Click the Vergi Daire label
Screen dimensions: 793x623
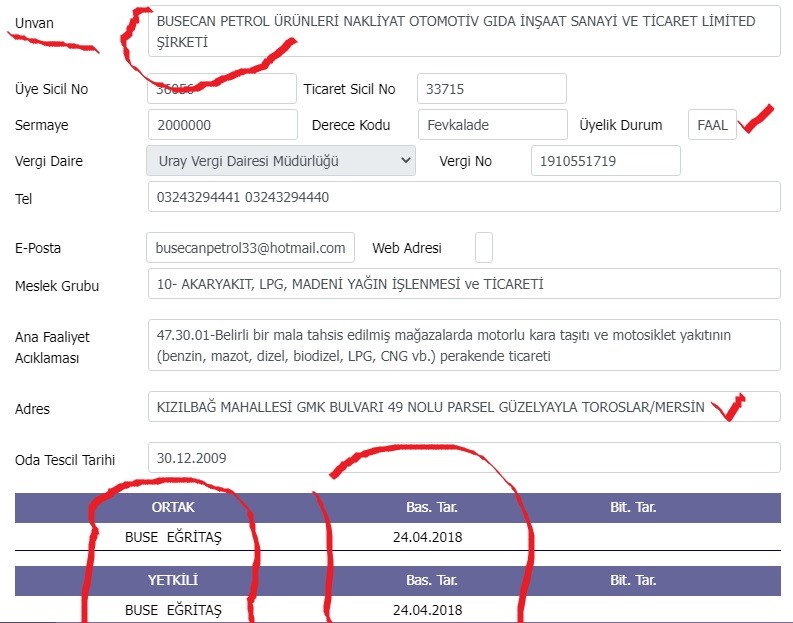click(49, 161)
